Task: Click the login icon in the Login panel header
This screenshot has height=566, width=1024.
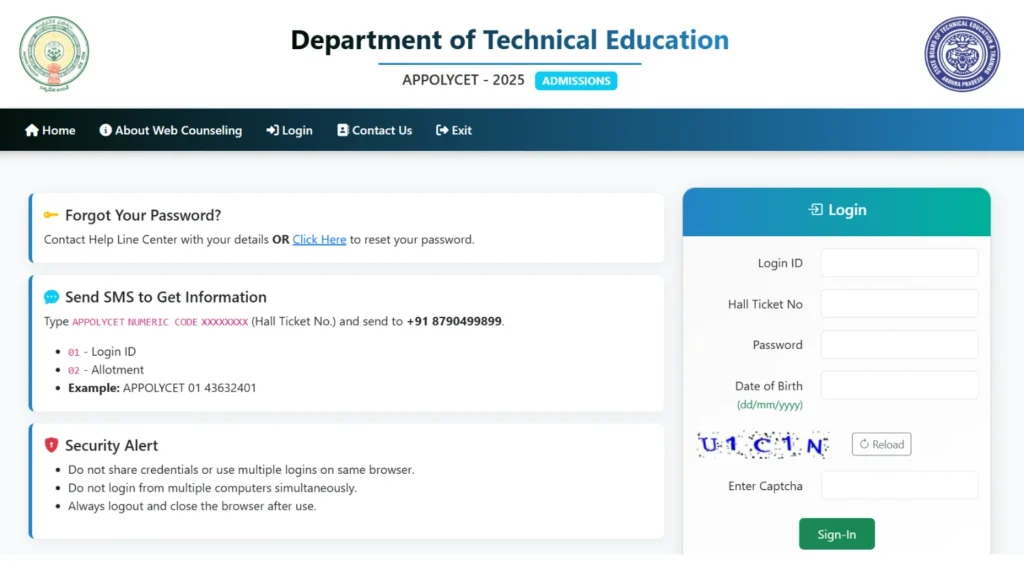Action: point(816,210)
